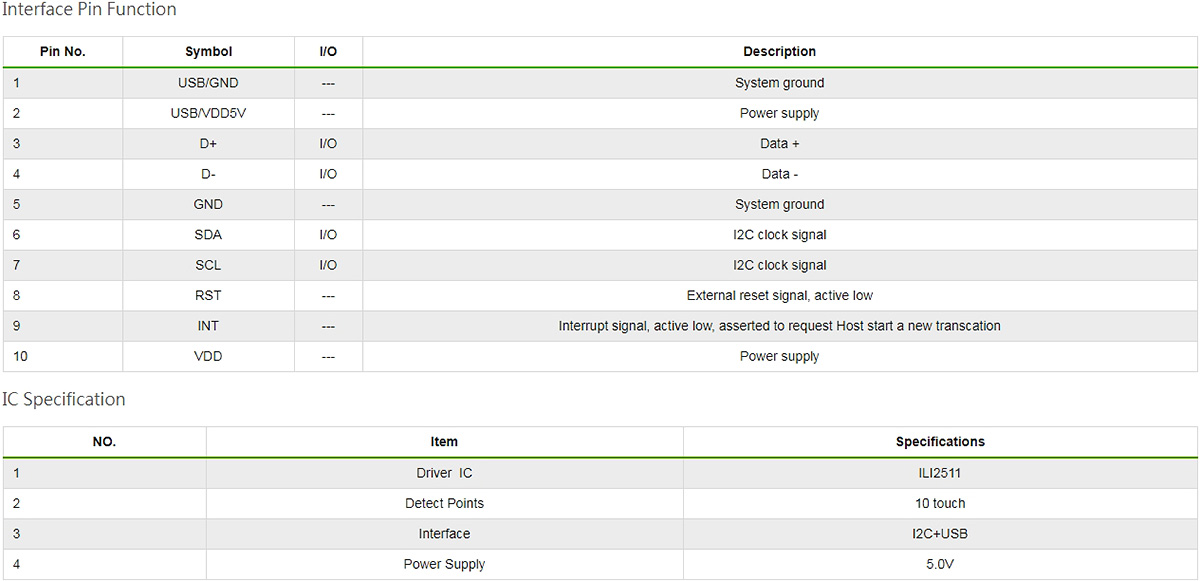1200x581 pixels.
Task: Select the SDA symbol cell
Action: coord(208,235)
